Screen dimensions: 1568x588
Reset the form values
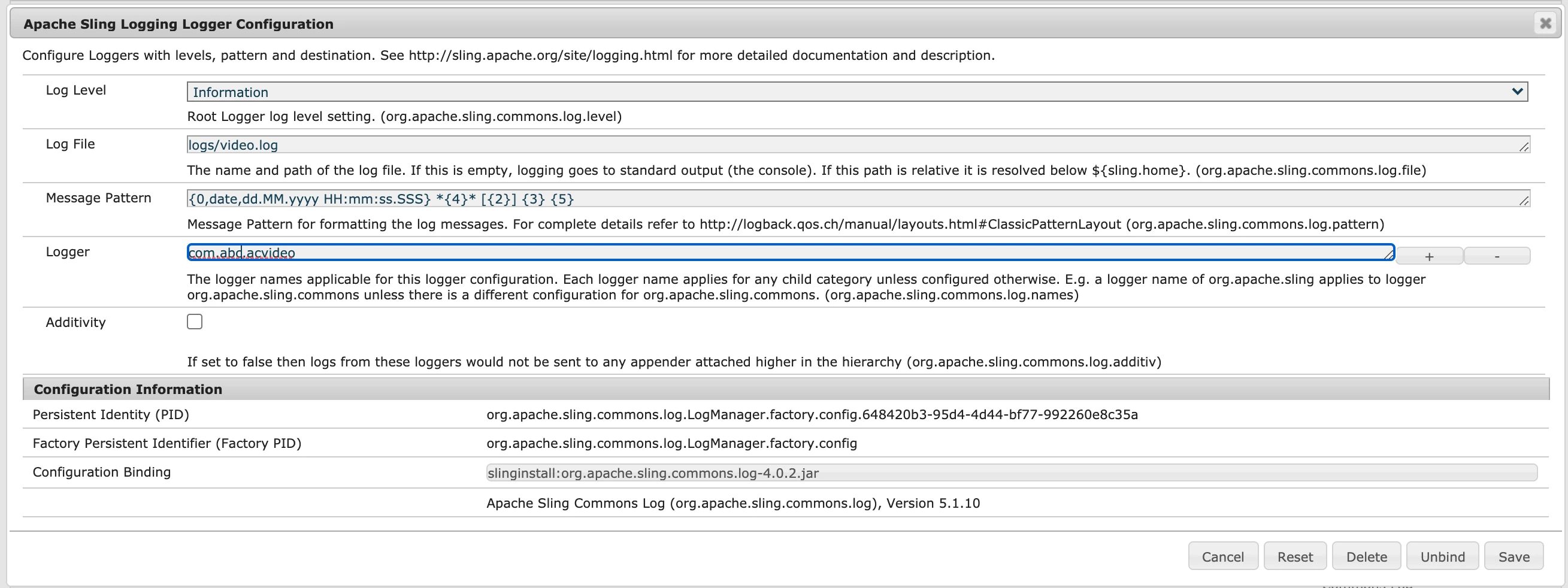tap(1295, 556)
